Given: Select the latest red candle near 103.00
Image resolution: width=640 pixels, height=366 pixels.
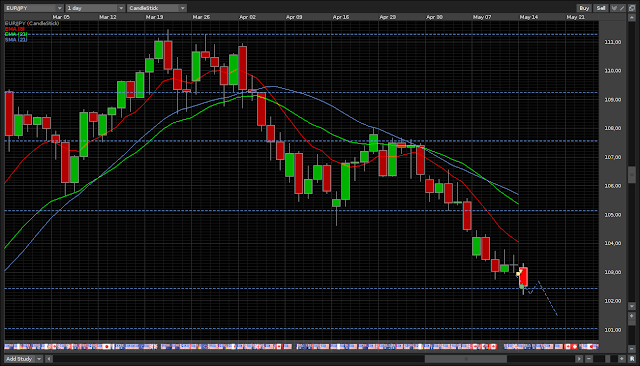Looking at the screenshot, I should (x=524, y=277).
